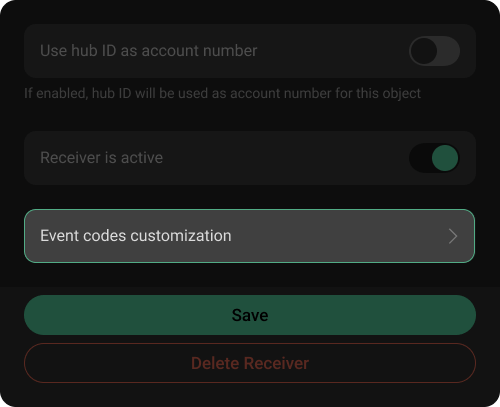
Task: Open Event codes customization
Action: [x=250, y=236]
